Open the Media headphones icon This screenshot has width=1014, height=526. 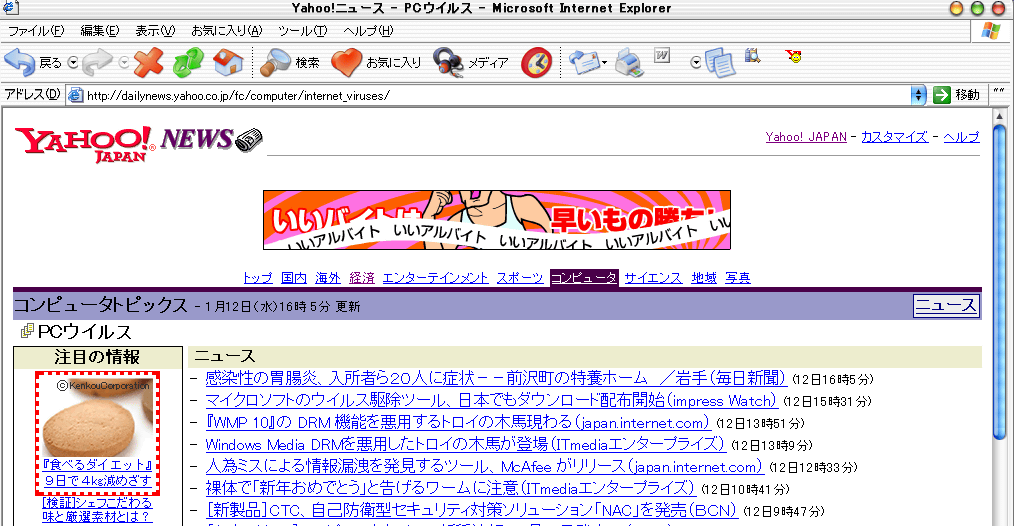click(x=448, y=63)
